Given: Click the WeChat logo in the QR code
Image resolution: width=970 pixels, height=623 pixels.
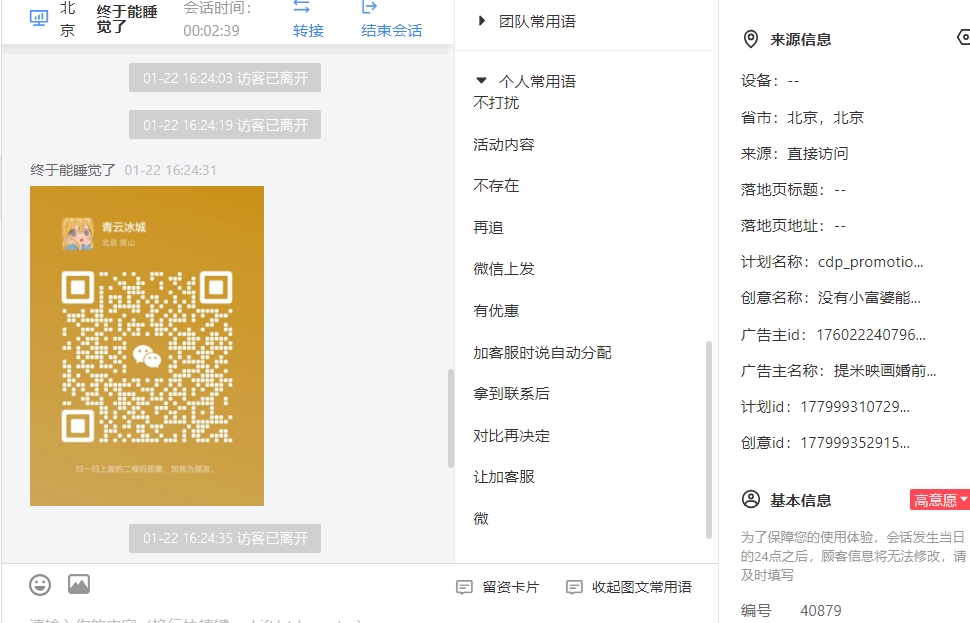Looking at the screenshot, I should coord(147,356).
